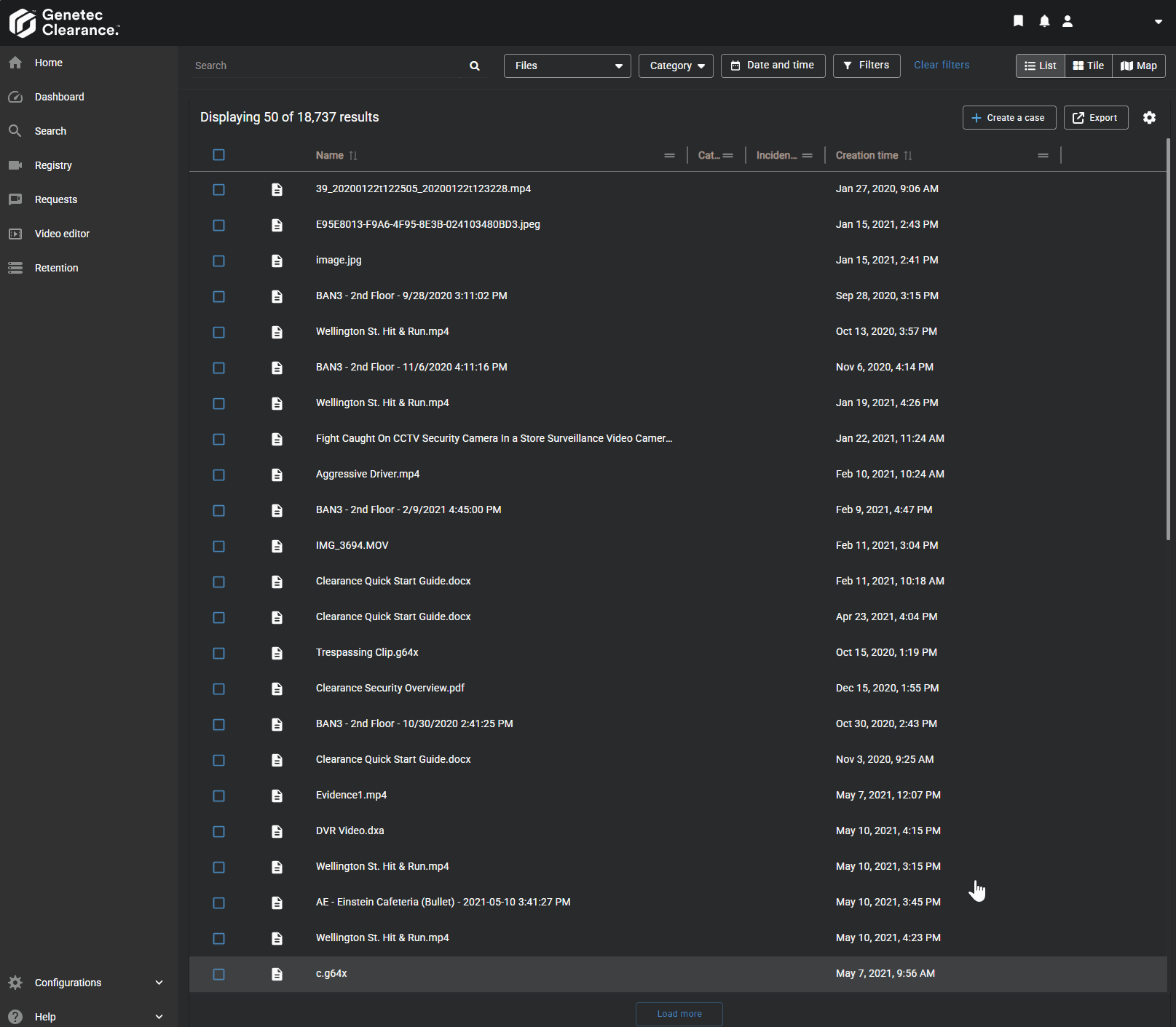Click the bookmark icon in top bar
This screenshot has height=1027, width=1176.
[1018, 21]
